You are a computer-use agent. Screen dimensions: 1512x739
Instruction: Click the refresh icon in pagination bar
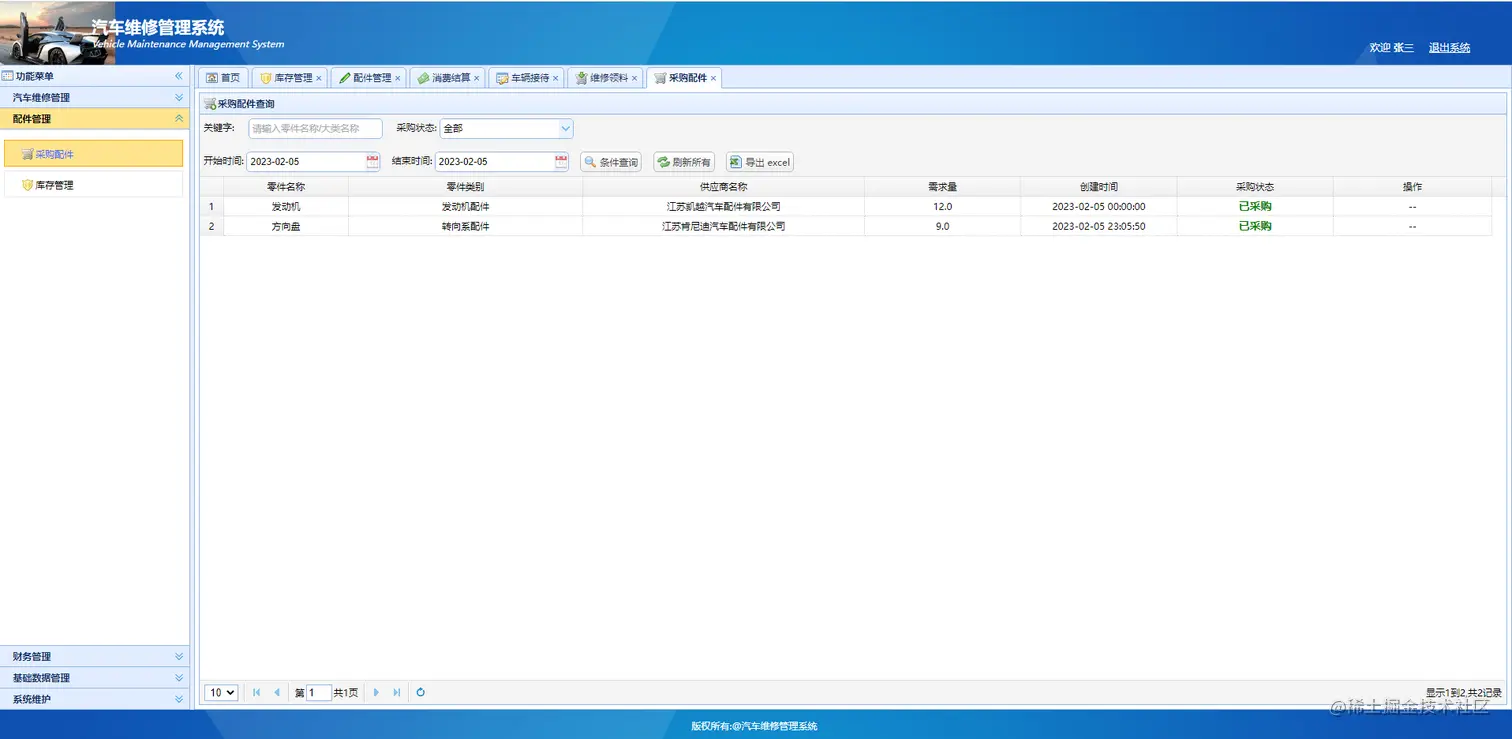(420, 692)
